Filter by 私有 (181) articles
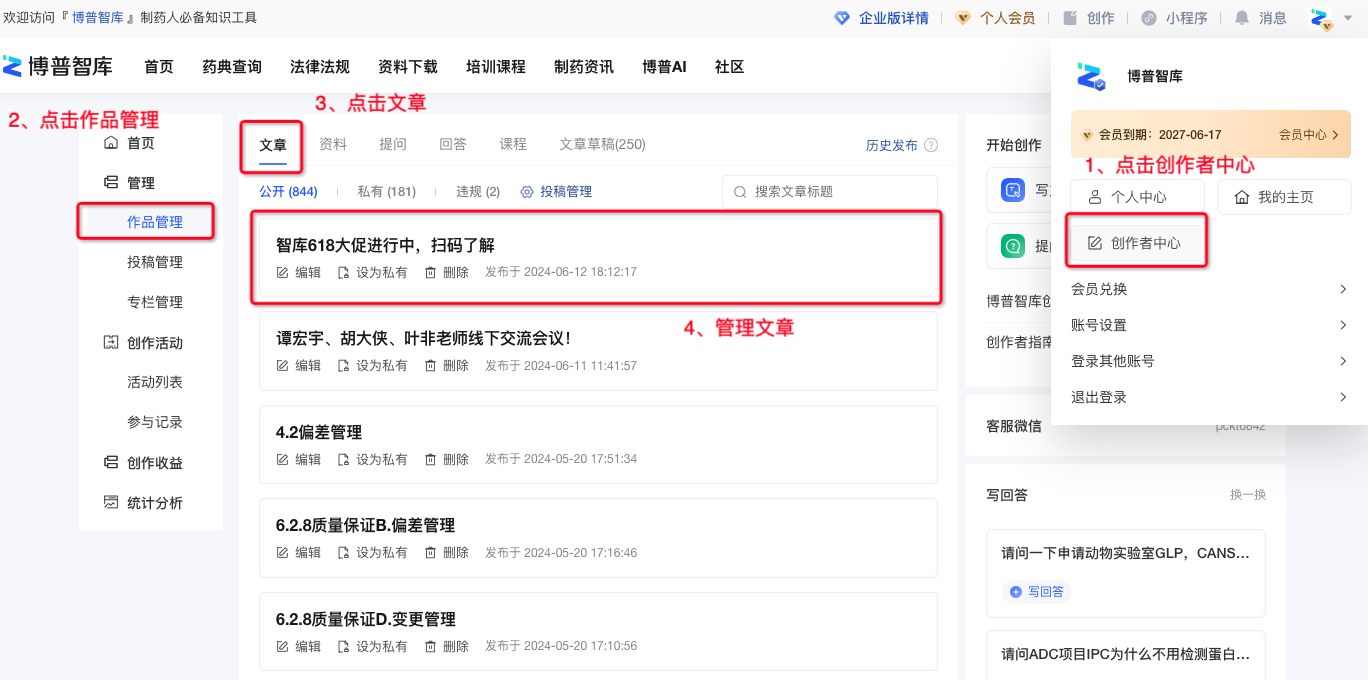 pos(386,192)
